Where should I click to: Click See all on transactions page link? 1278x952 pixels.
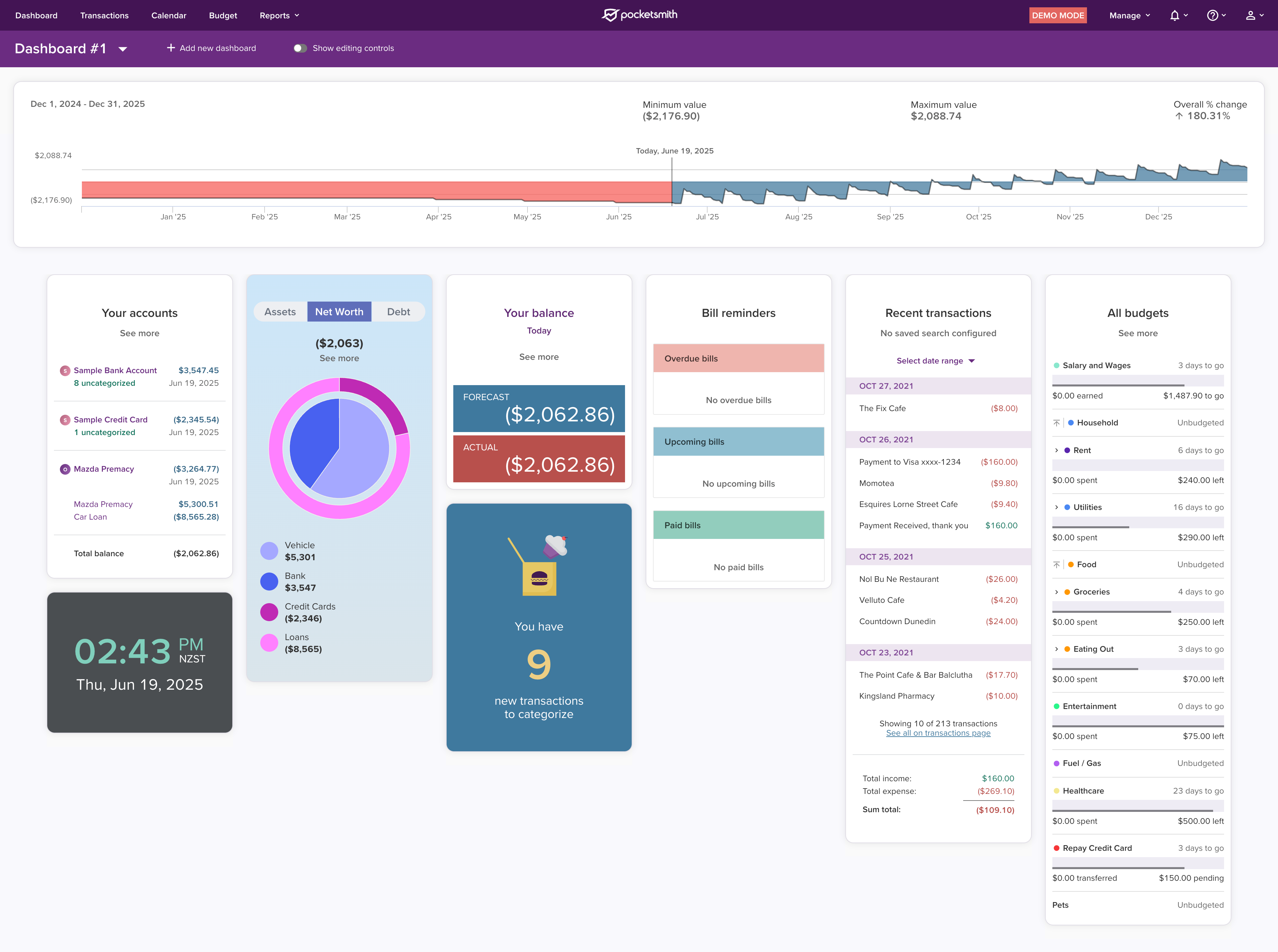(x=938, y=733)
